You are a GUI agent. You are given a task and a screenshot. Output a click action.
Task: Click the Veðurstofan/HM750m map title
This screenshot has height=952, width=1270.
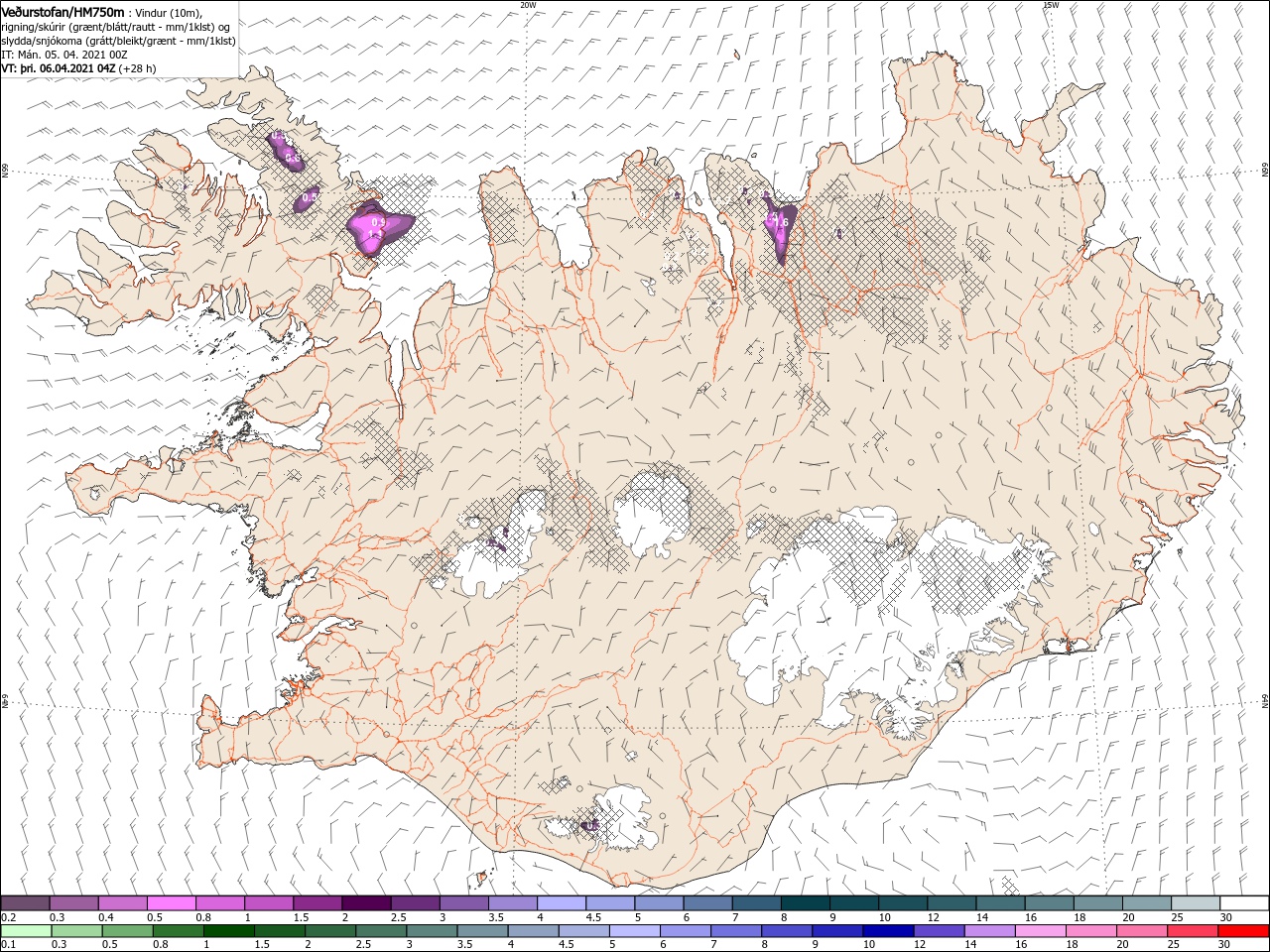[63, 12]
